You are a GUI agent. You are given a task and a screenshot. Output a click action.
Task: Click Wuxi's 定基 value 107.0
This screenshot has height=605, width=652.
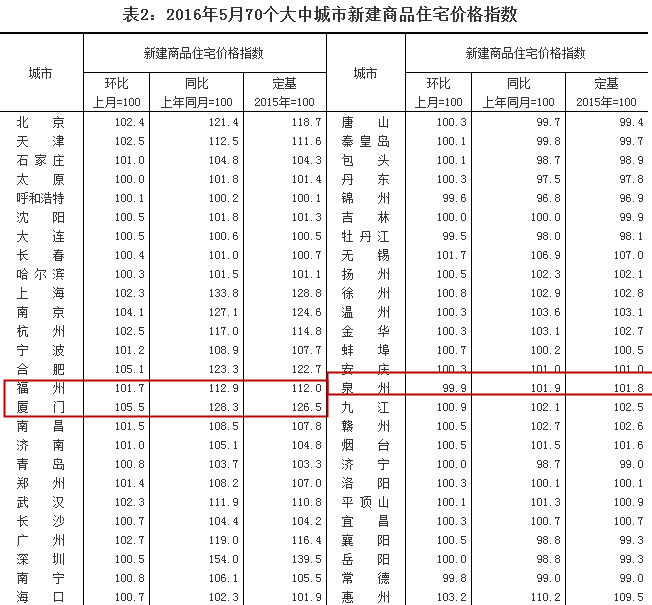tap(629, 255)
